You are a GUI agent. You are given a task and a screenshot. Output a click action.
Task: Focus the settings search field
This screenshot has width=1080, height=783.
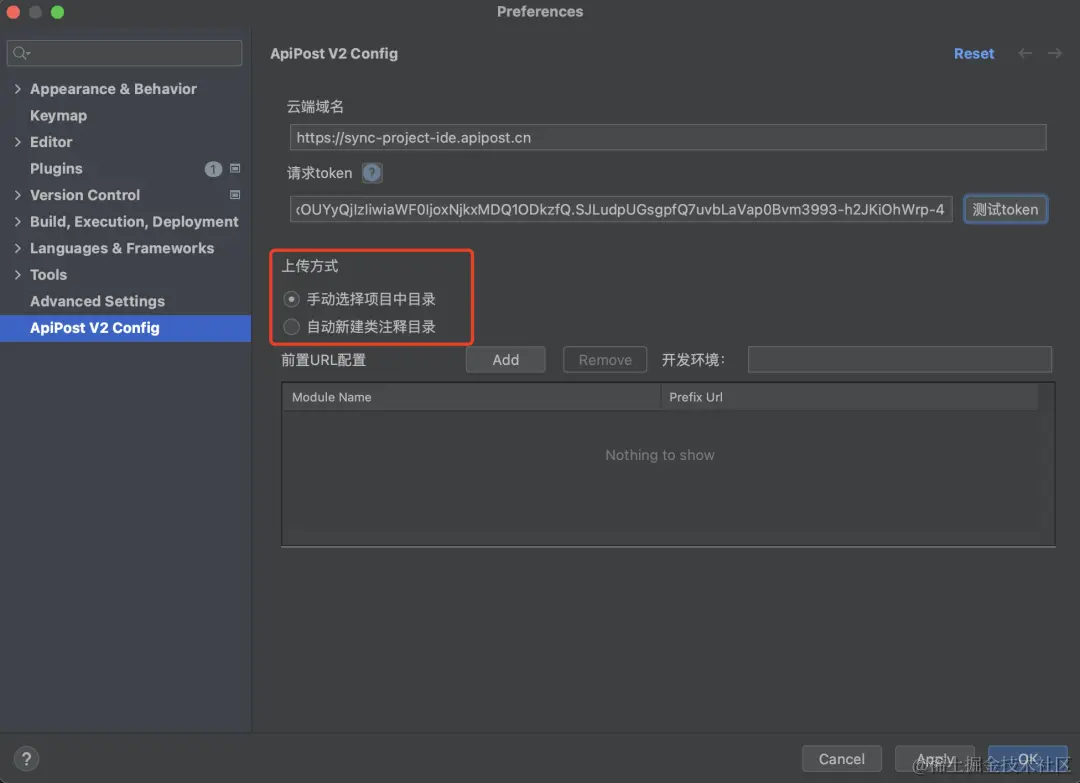[125, 53]
